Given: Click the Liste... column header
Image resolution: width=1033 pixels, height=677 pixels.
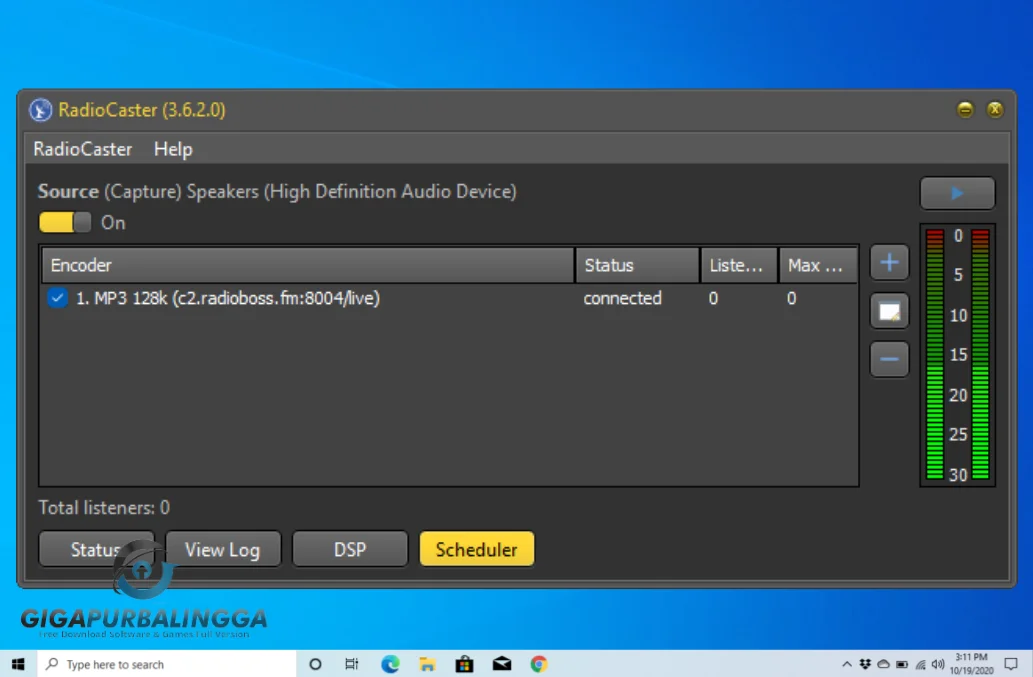Looking at the screenshot, I should point(739,265).
